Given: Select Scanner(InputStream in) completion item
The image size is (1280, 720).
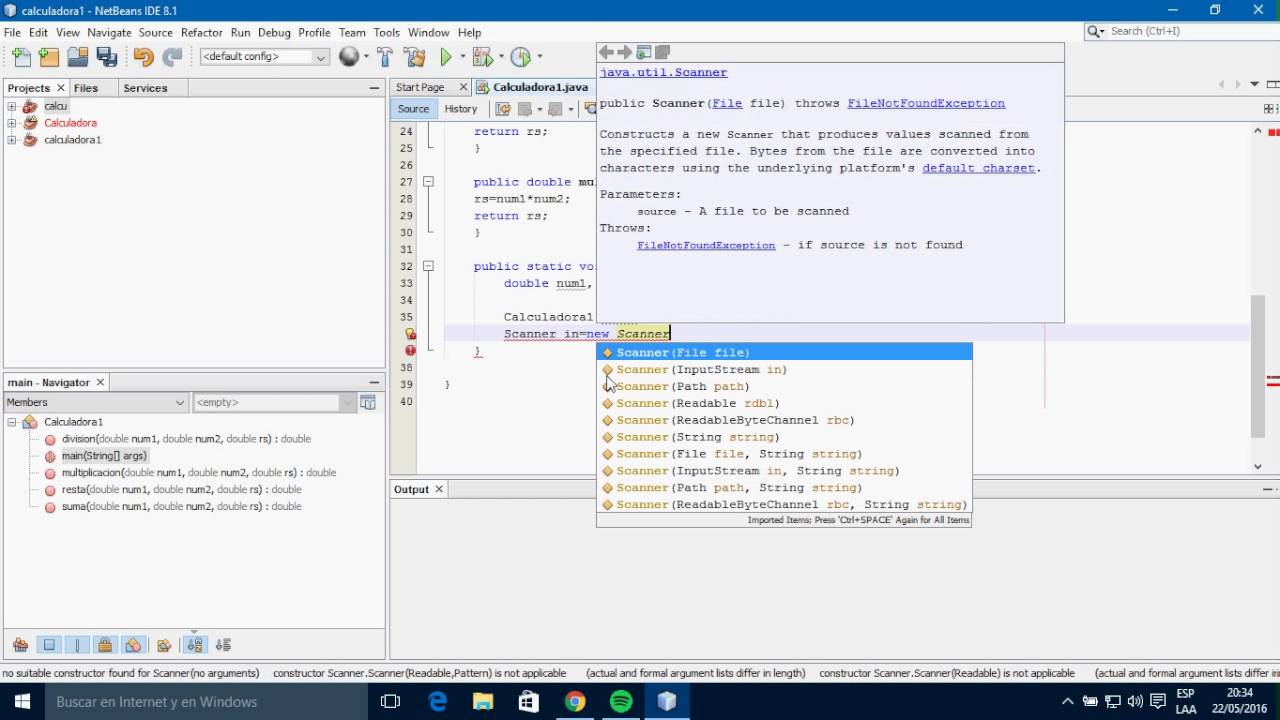Looking at the screenshot, I should coord(784,370).
